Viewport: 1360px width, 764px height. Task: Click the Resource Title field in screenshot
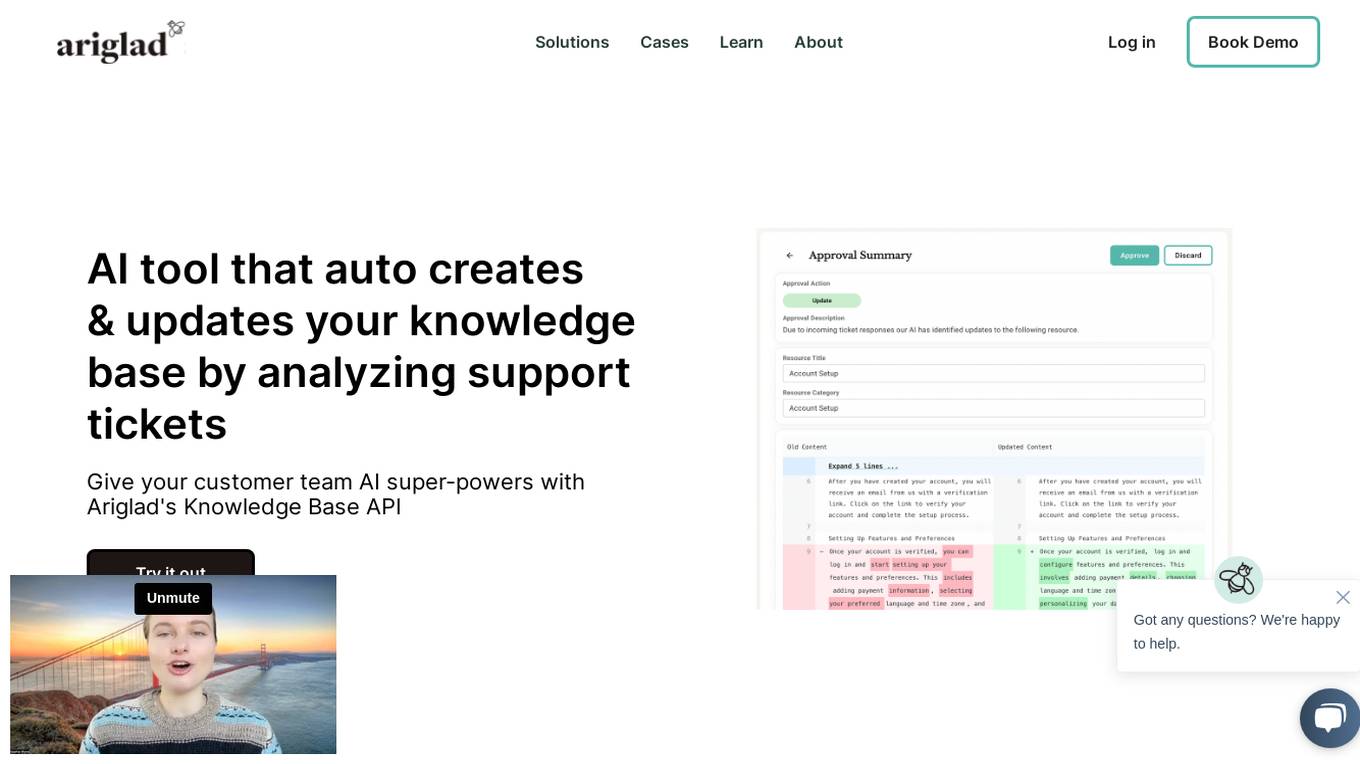click(x=993, y=373)
